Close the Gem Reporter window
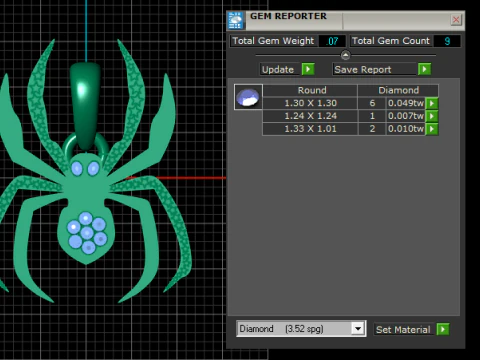The width and height of the screenshot is (480, 360). (x=456, y=20)
